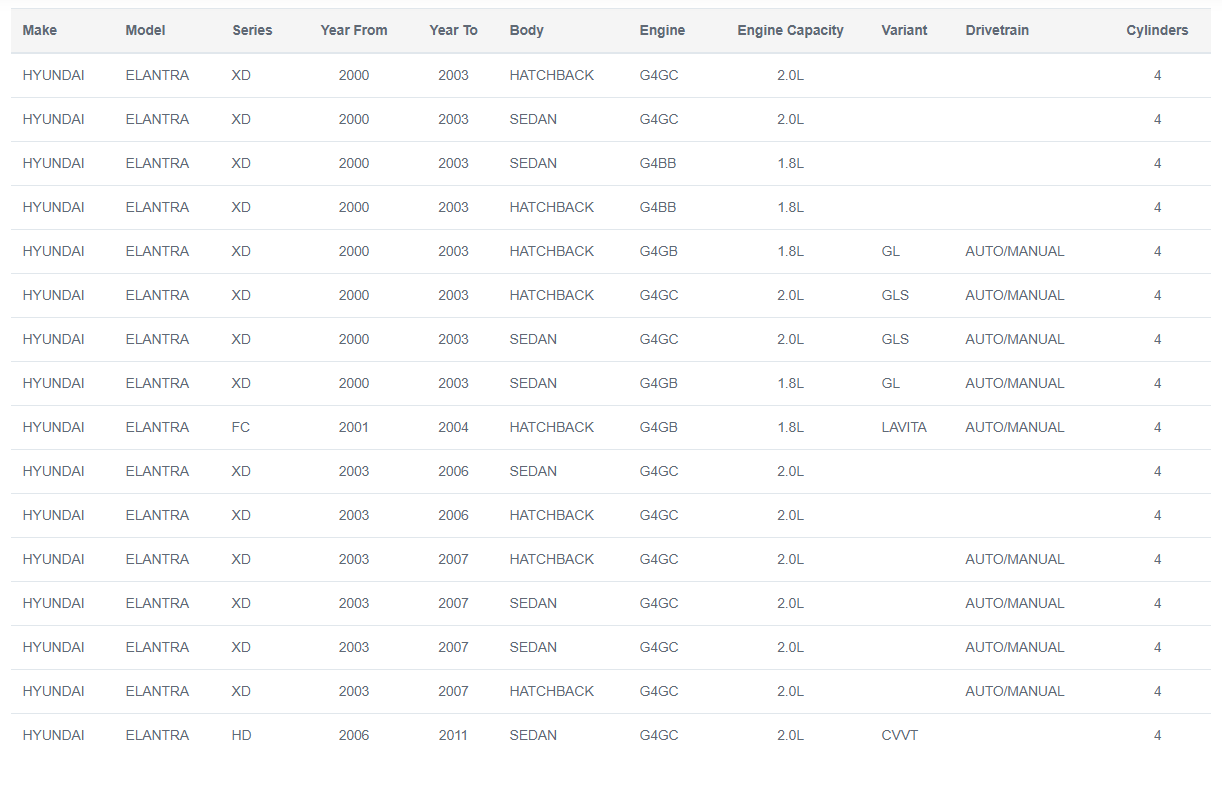The width and height of the screenshot is (1222, 788).
Task: Click 1.8L capacity in the LAVITA row
Action: click(790, 427)
